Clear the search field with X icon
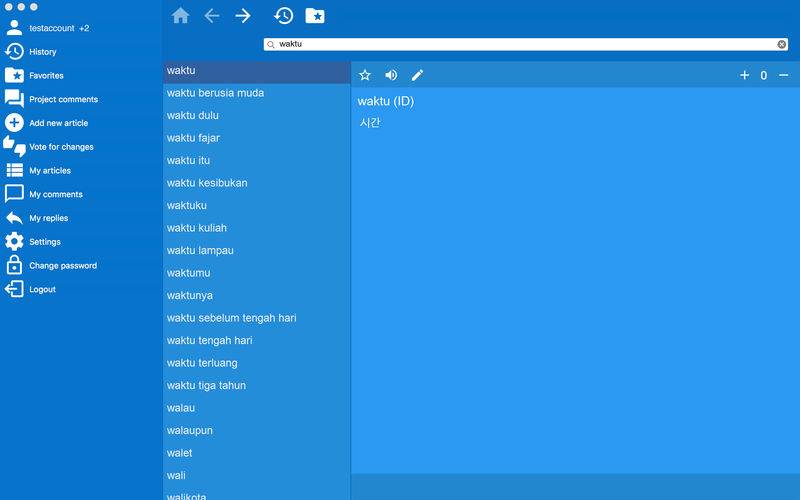Viewport: 800px width, 500px height. click(782, 44)
